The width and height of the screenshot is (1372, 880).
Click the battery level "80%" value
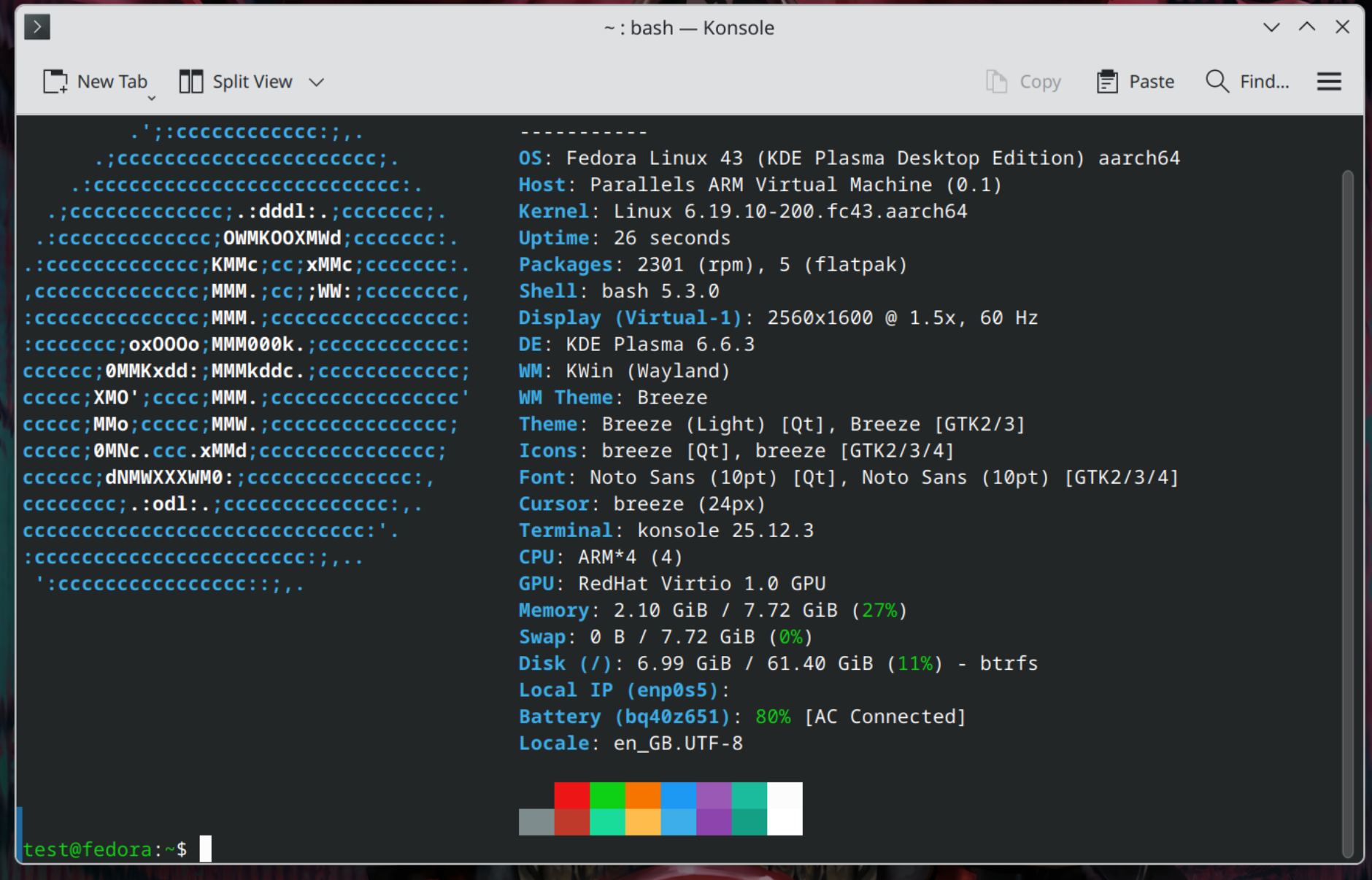point(773,717)
